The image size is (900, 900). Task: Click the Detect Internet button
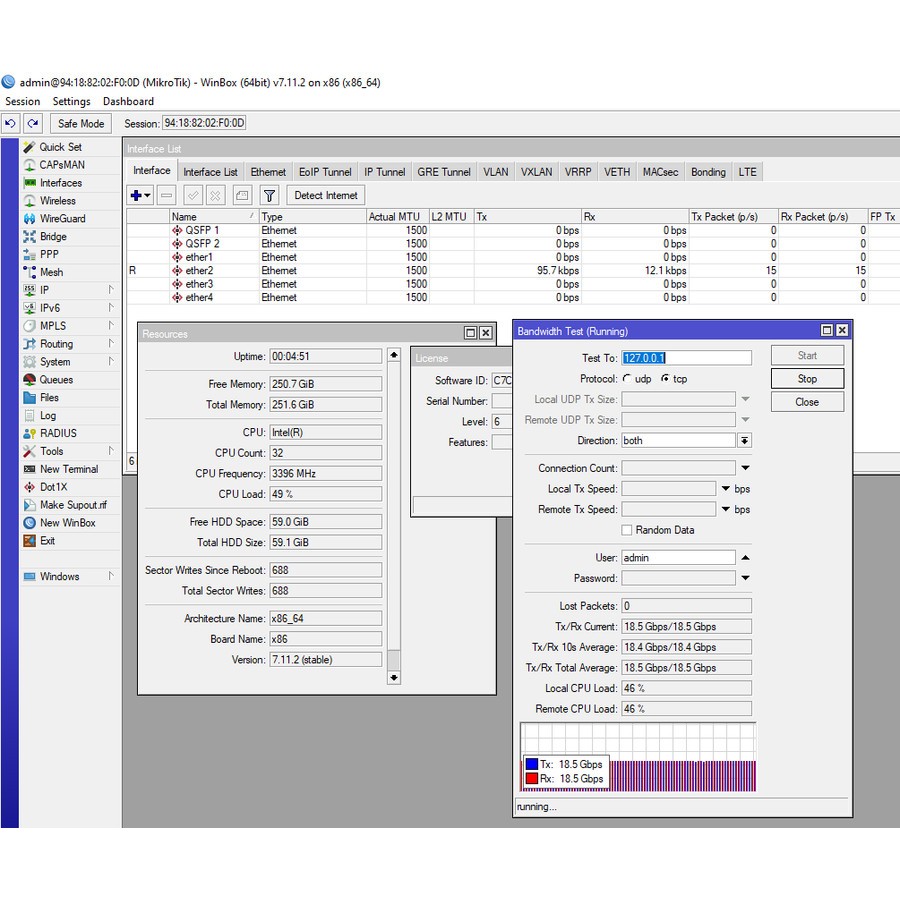click(x=326, y=196)
